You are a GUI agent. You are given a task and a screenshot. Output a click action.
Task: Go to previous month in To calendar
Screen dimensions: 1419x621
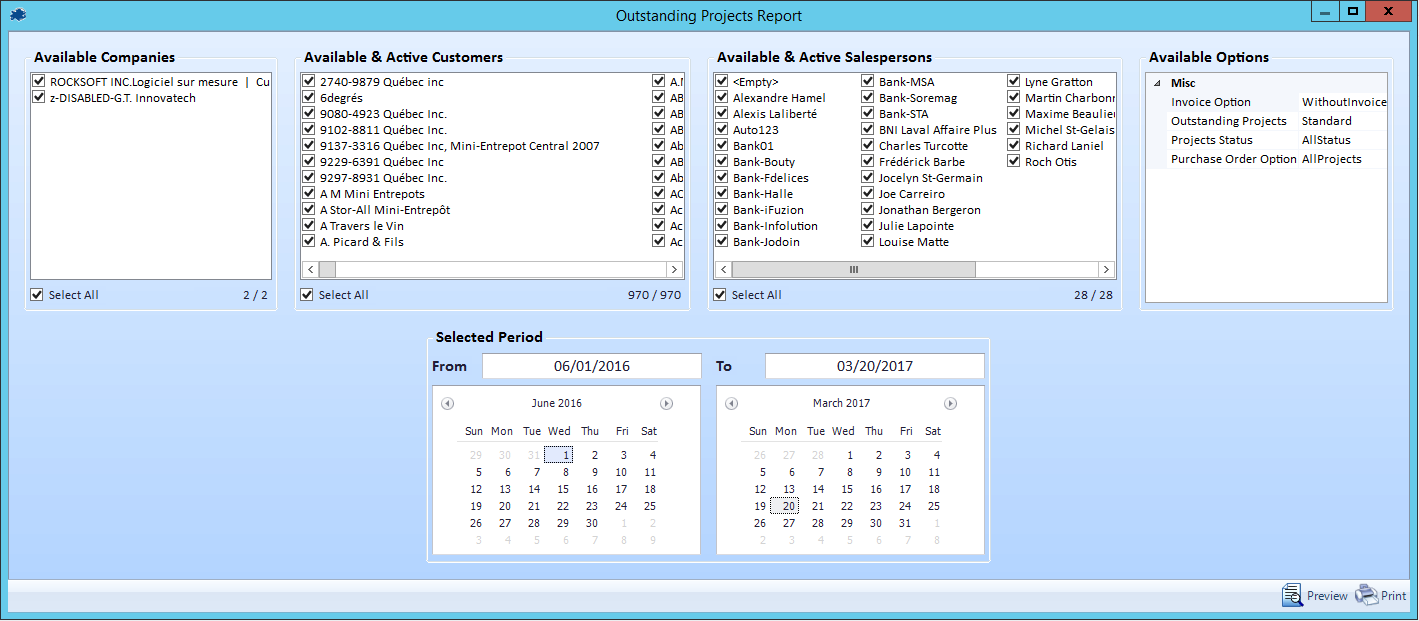[731, 404]
